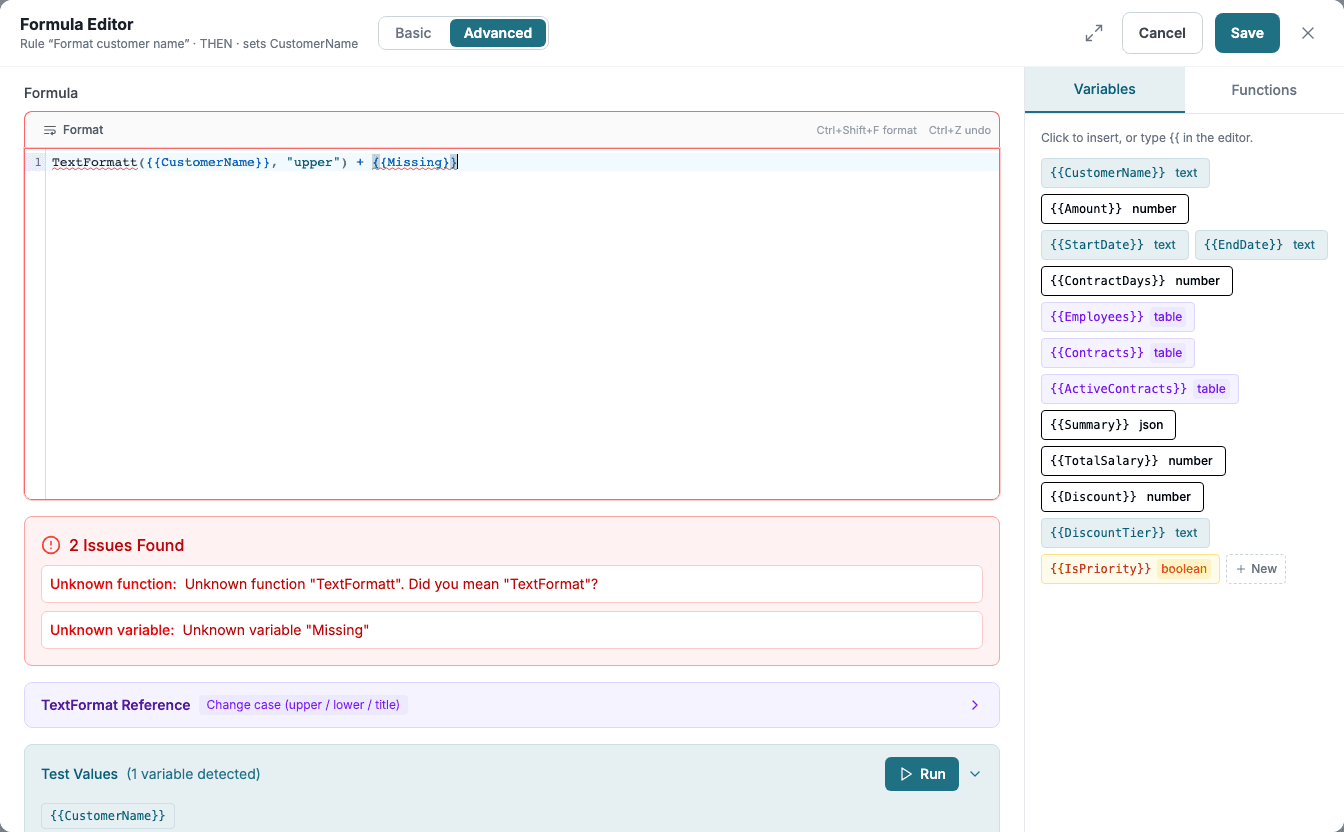Insert the {{Discount}} number variable
Screen dimensions: 1344x832
point(1122,497)
